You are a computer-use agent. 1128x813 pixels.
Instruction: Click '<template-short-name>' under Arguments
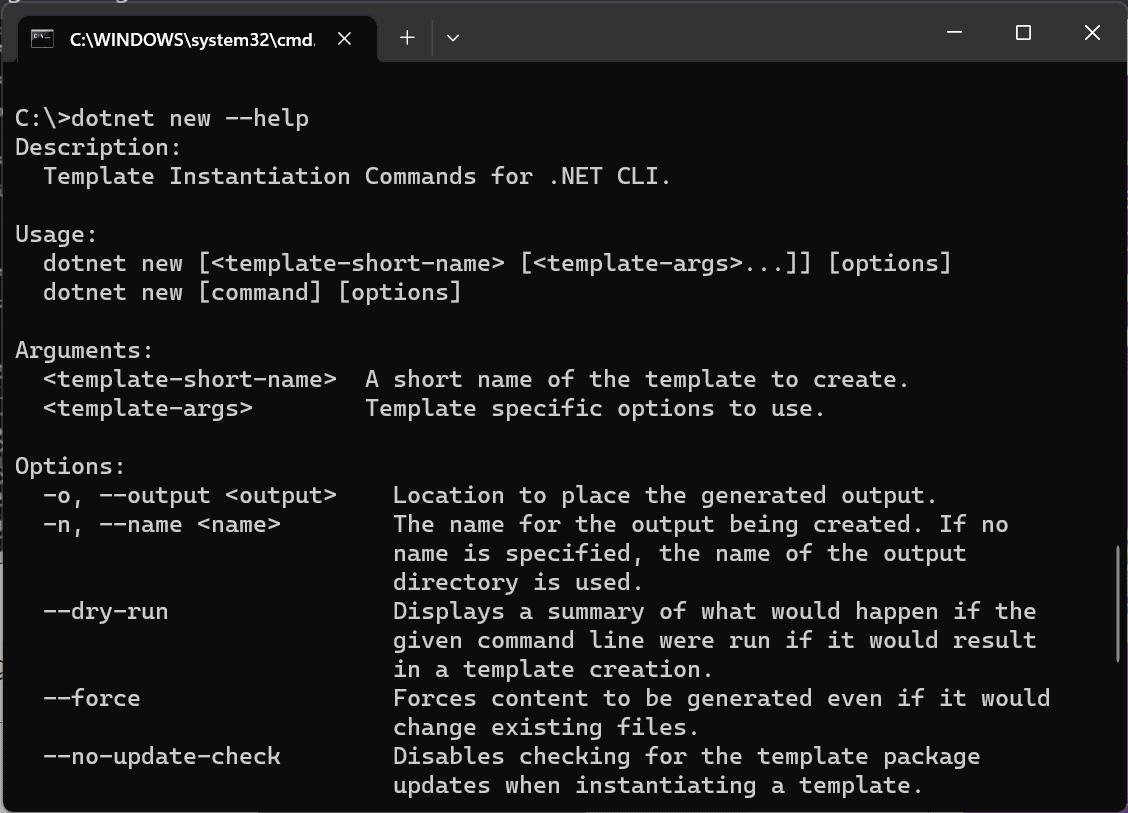tap(190, 379)
